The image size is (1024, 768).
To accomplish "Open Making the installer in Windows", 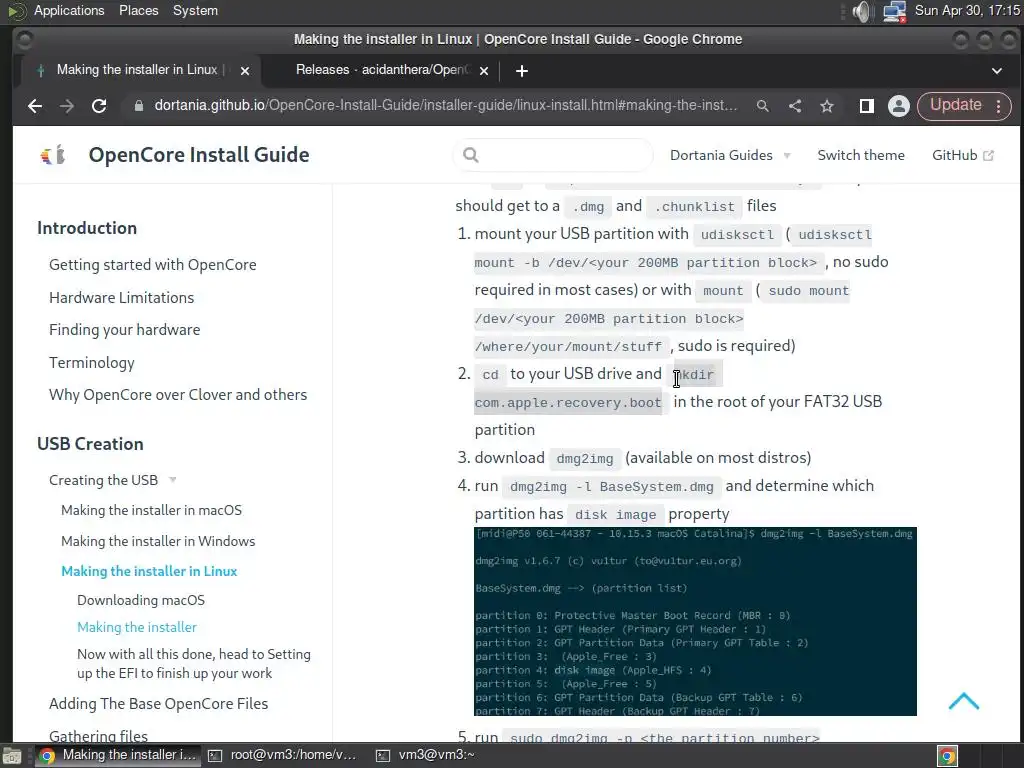I will (x=158, y=541).
